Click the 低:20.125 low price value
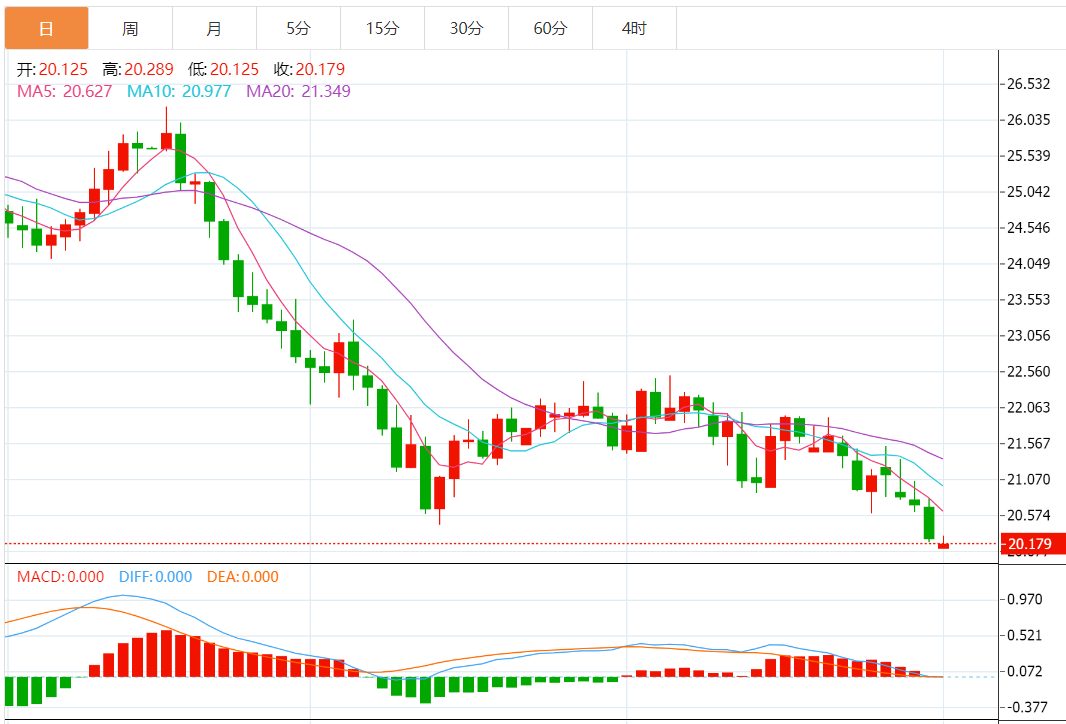Screen dimensions: 1066x724 [x=224, y=69]
